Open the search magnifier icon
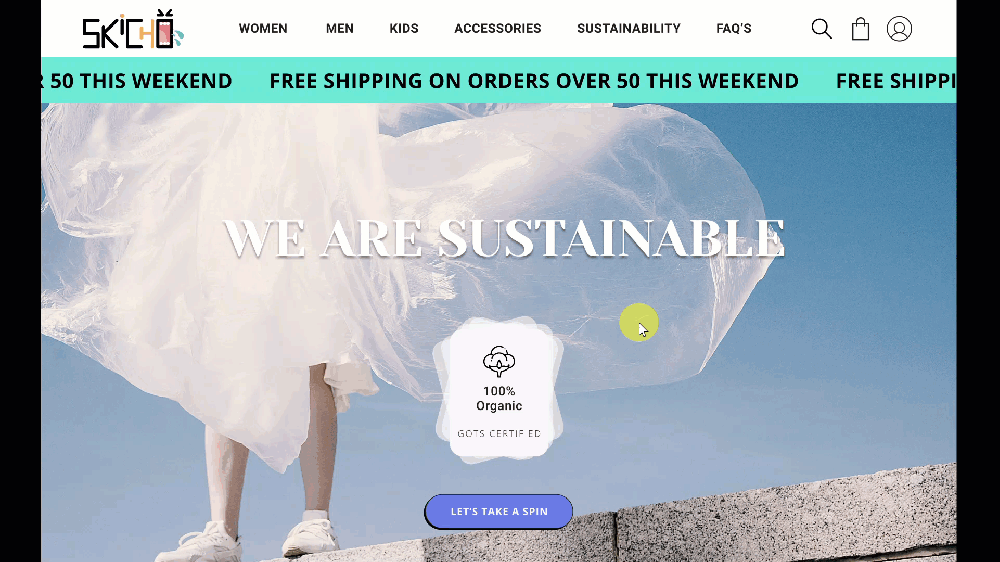1000x562 pixels. click(x=821, y=29)
